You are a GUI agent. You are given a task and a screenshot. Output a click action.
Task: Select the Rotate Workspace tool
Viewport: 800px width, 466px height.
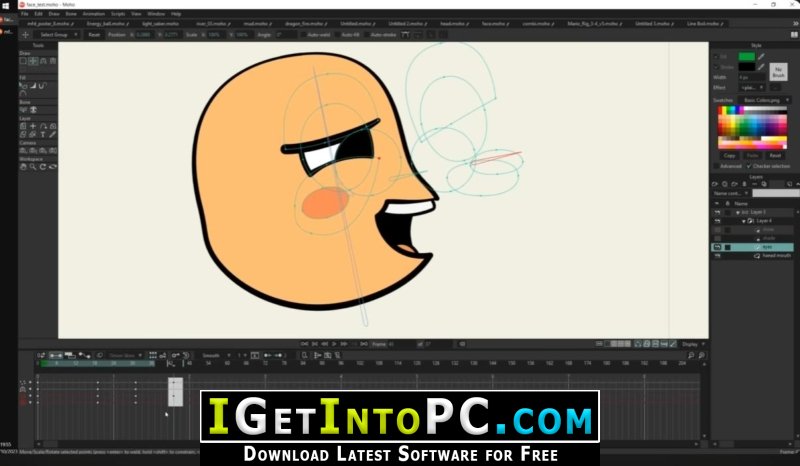tap(43, 167)
